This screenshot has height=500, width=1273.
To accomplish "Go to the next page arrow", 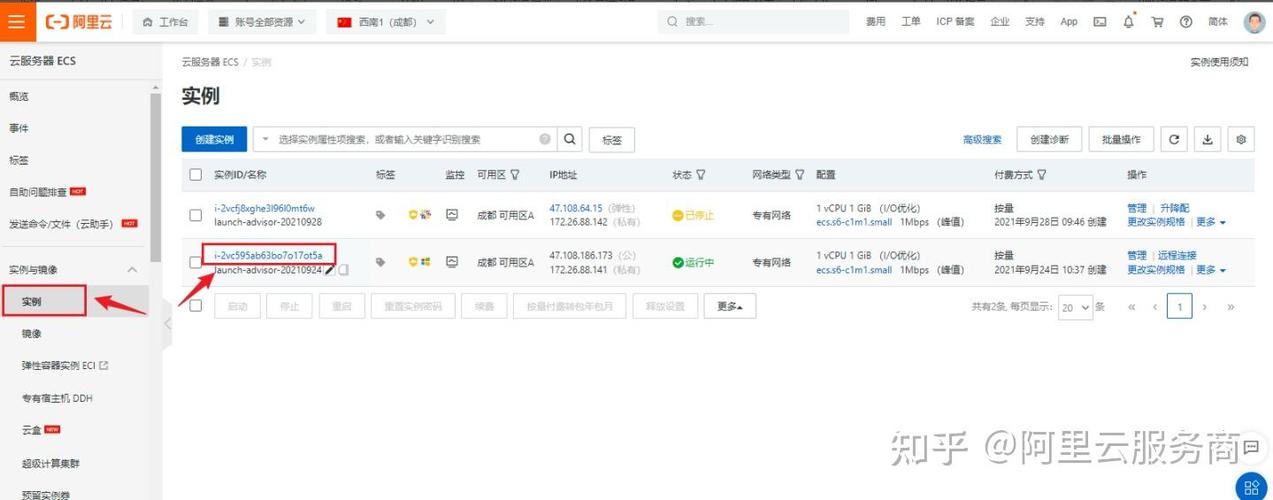I will point(1205,307).
